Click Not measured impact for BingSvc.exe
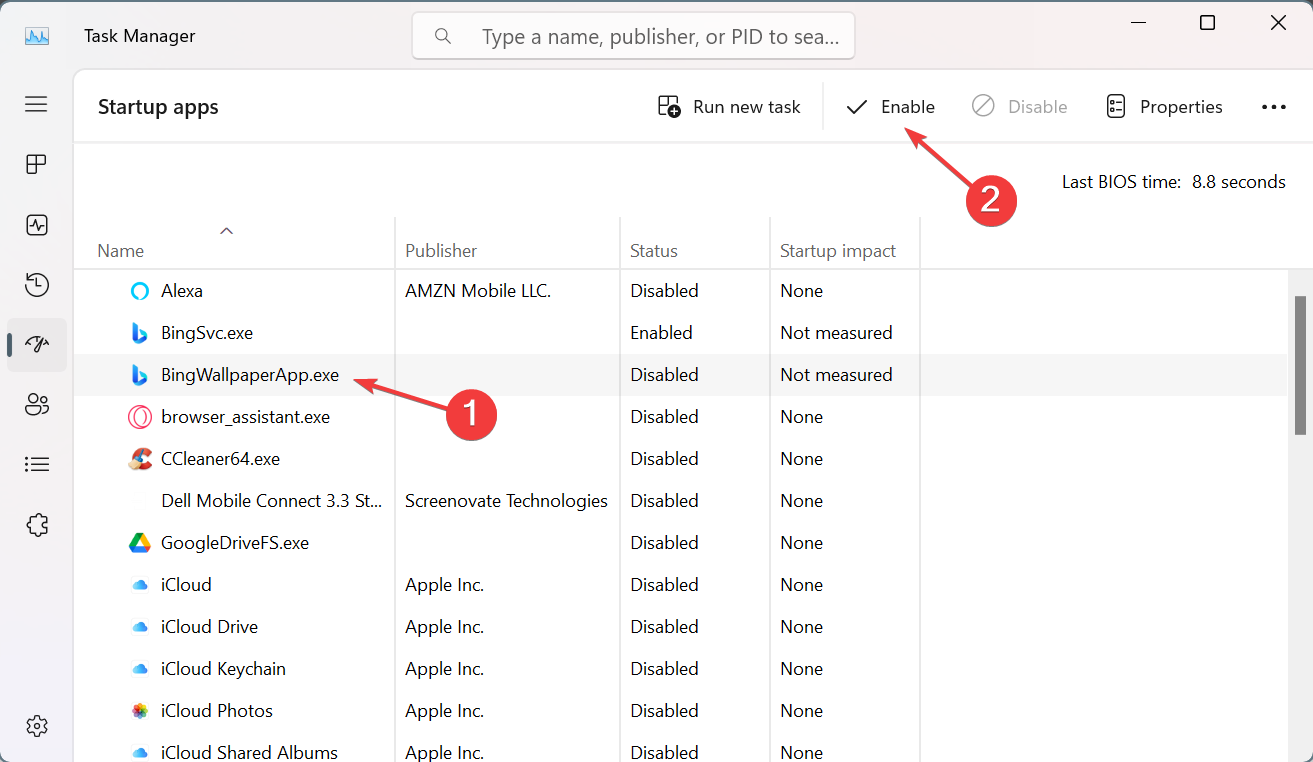This screenshot has width=1313, height=762. pos(836,333)
